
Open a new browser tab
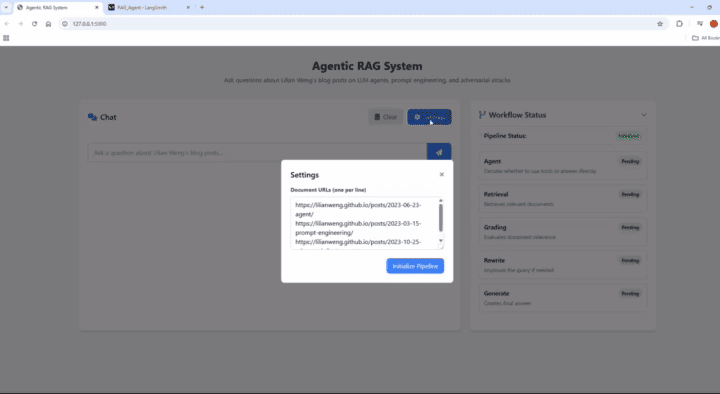202,7
